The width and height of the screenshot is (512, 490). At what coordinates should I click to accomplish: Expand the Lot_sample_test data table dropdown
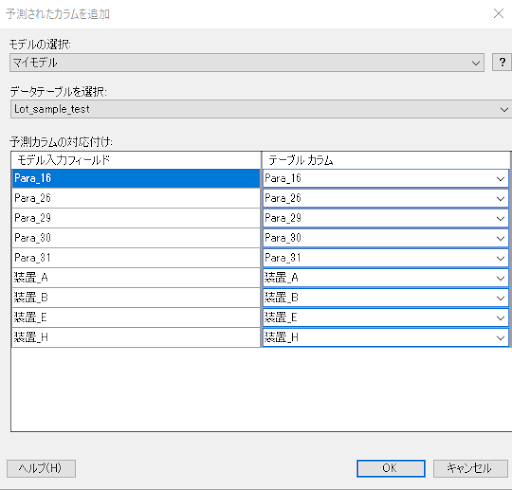[x=261, y=109]
